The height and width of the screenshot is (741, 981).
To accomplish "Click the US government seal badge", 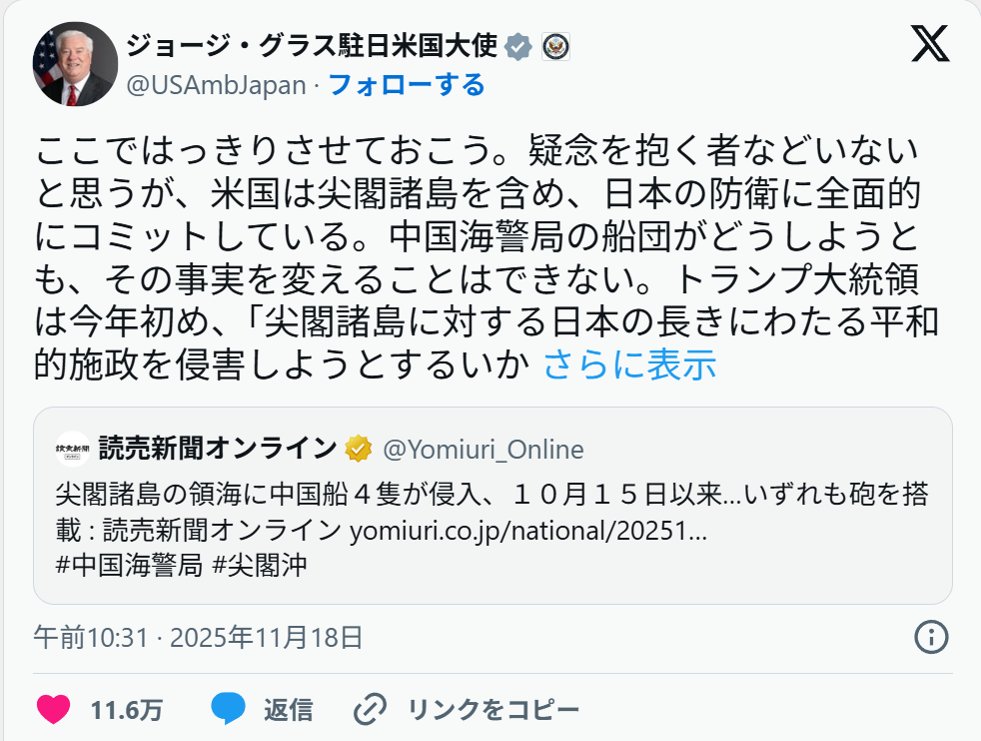I will (x=555, y=46).
